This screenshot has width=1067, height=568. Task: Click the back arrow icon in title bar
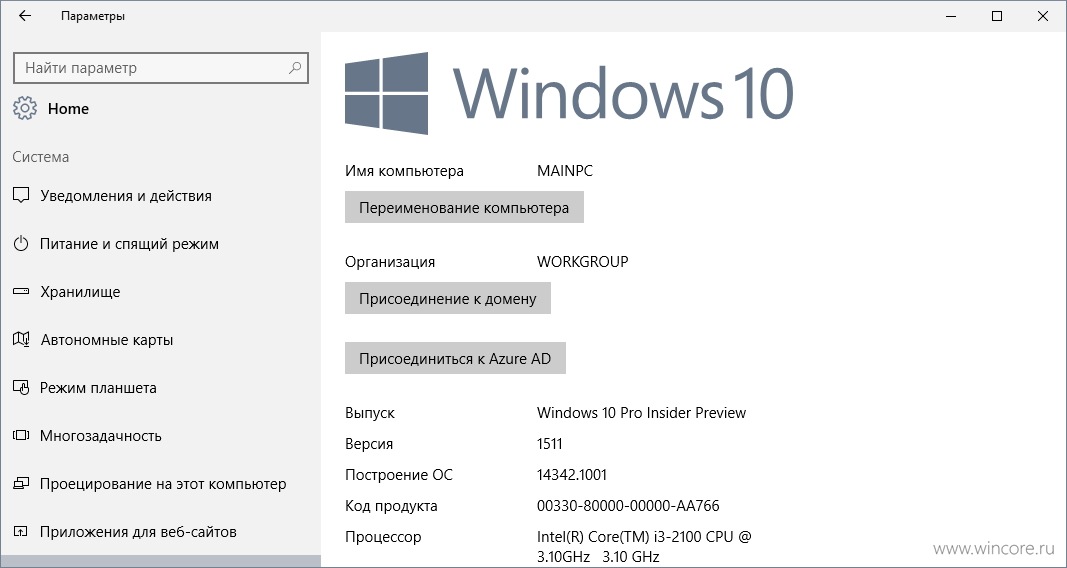(25, 16)
